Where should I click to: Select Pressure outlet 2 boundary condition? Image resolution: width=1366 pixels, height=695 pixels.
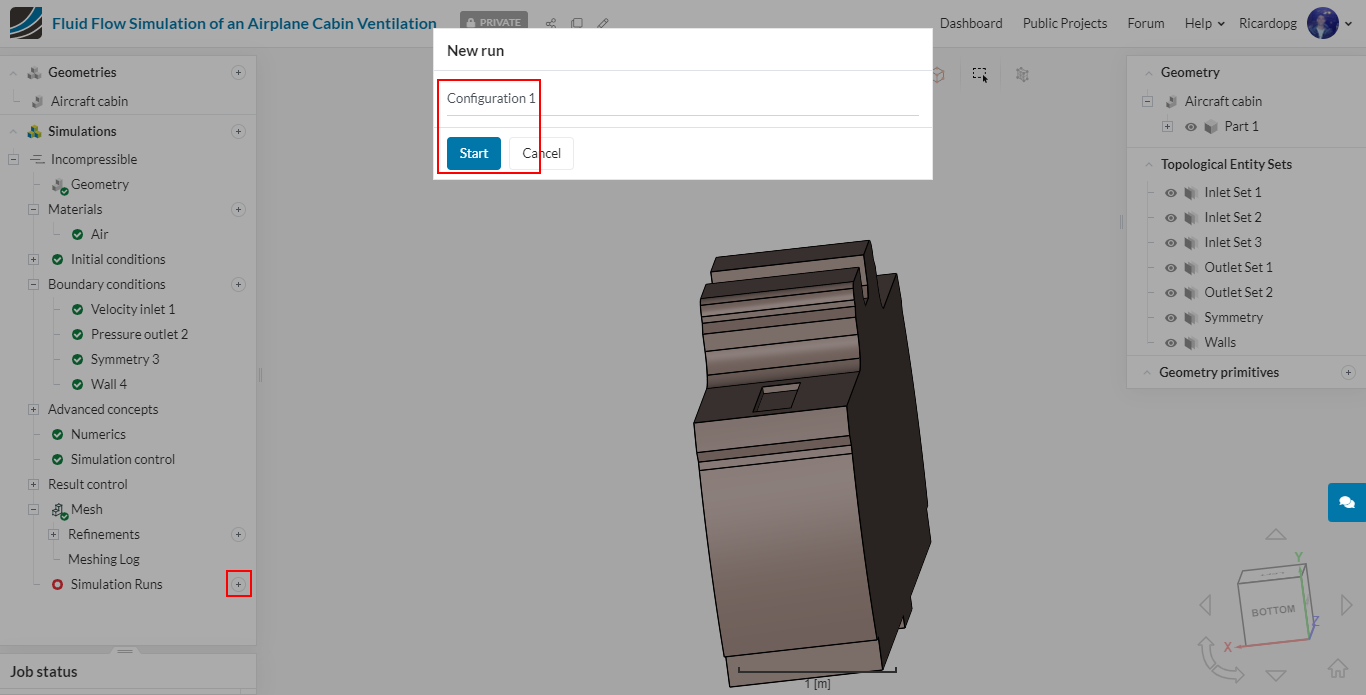[x=139, y=334]
